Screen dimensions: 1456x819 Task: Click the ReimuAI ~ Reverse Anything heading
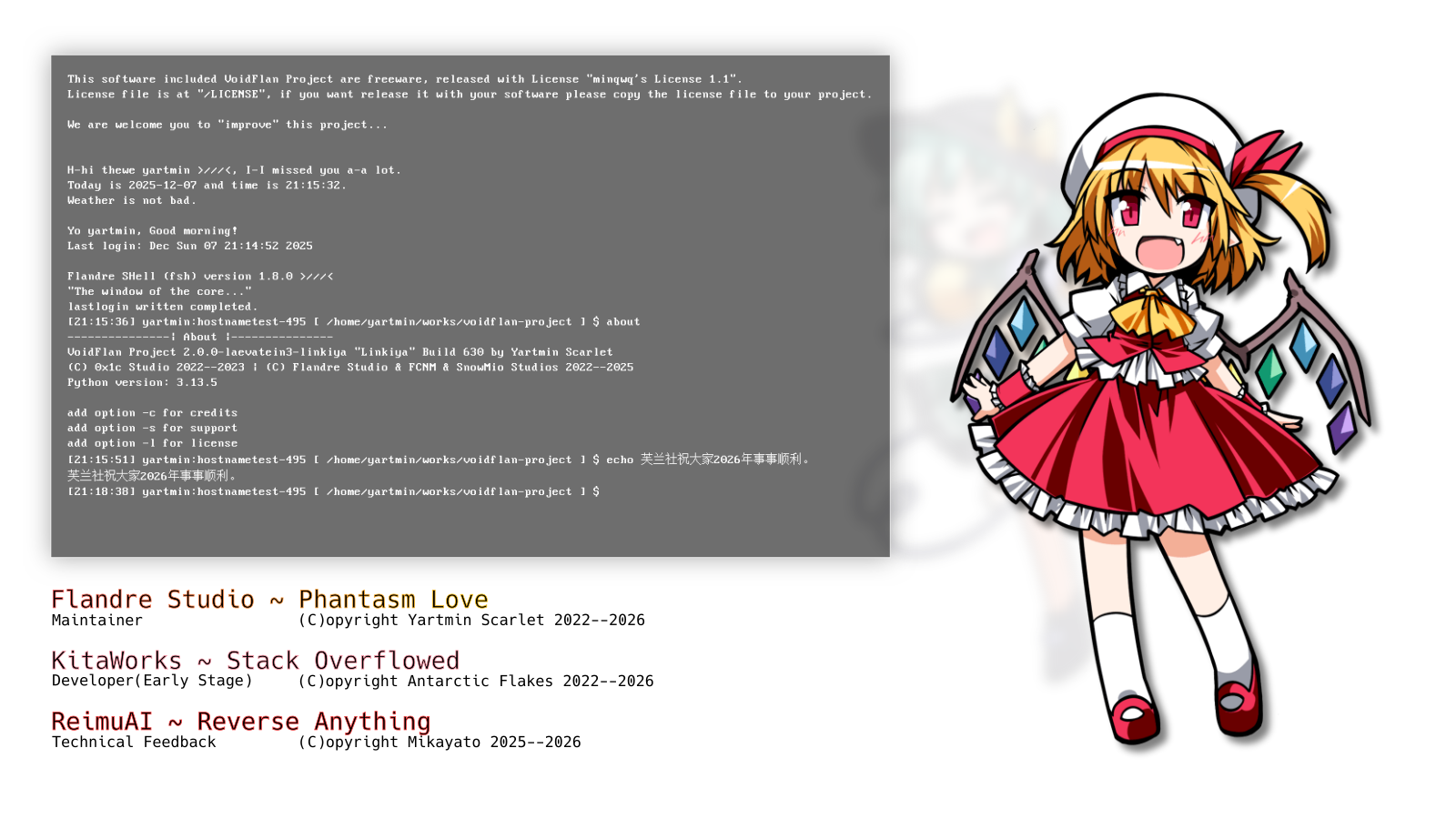(240, 722)
